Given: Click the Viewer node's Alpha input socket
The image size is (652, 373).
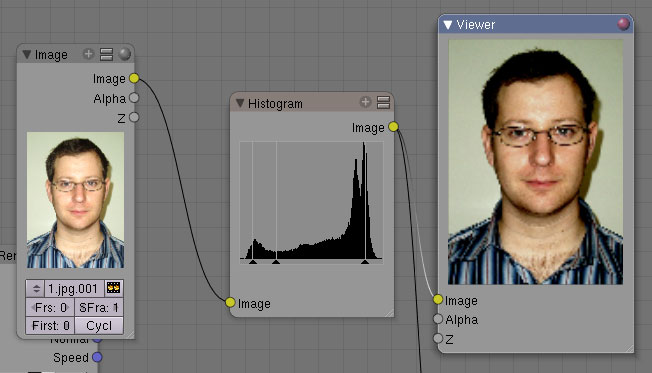Looking at the screenshot, I should 438,319.
